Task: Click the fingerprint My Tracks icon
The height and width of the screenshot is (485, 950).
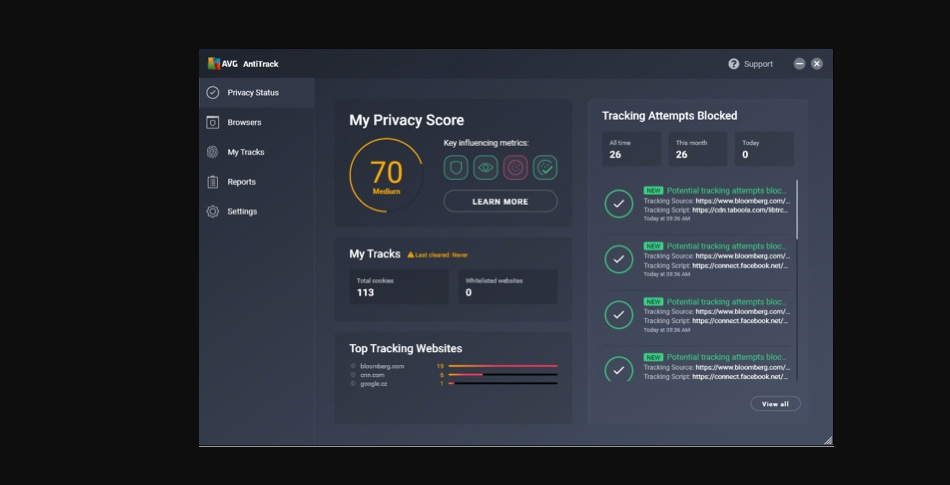Action: 212,152
